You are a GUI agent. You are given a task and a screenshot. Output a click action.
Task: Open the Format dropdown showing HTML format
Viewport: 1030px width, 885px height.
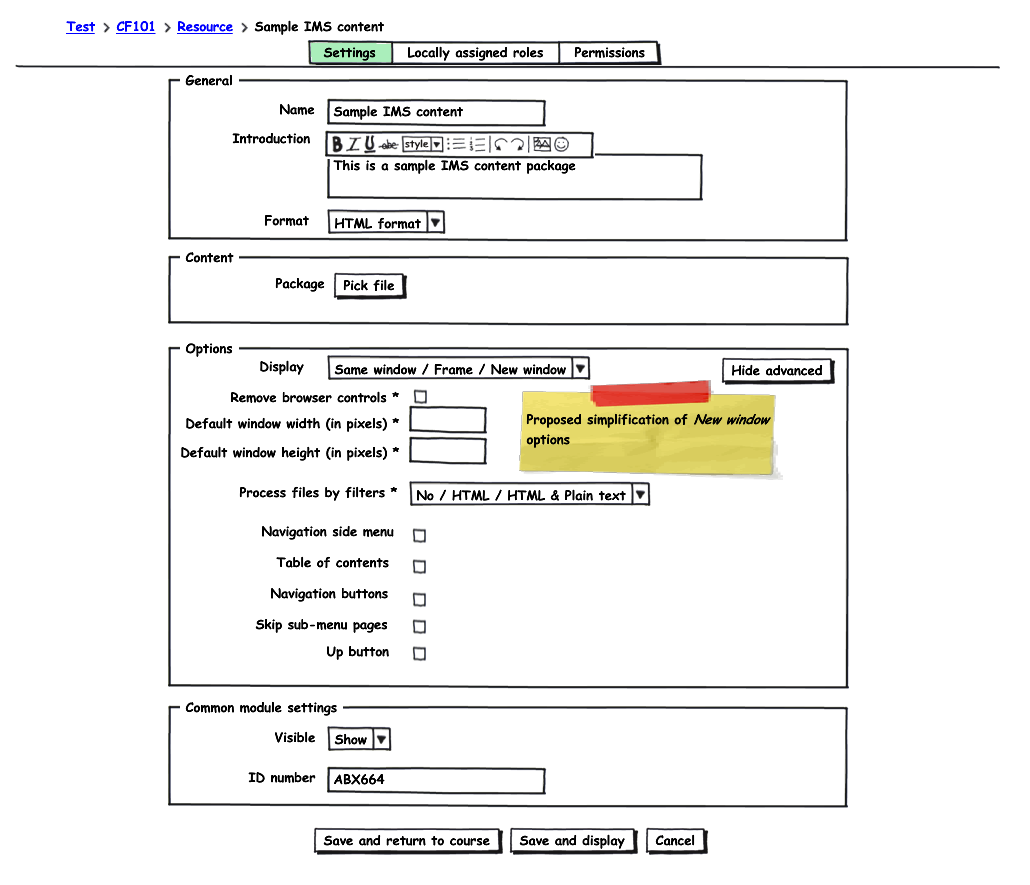(x=386, y=223)
